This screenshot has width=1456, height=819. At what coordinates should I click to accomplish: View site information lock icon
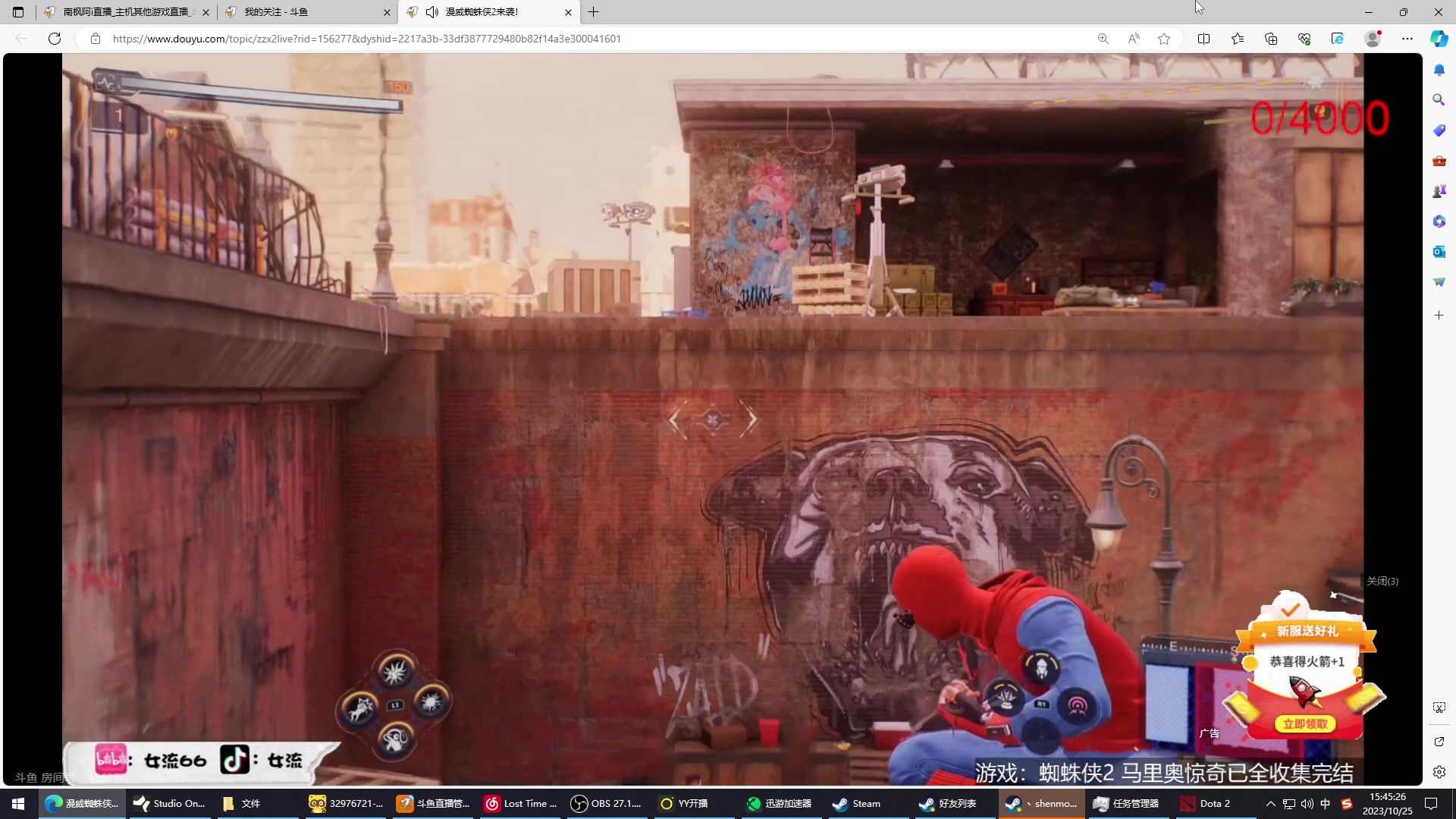click(96, 39)
